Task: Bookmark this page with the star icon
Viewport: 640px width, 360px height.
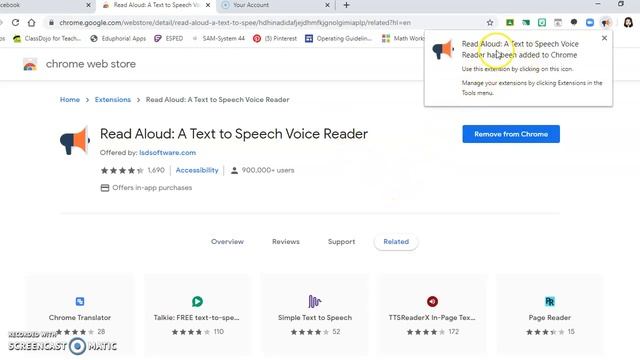Action: coord(490,22)
